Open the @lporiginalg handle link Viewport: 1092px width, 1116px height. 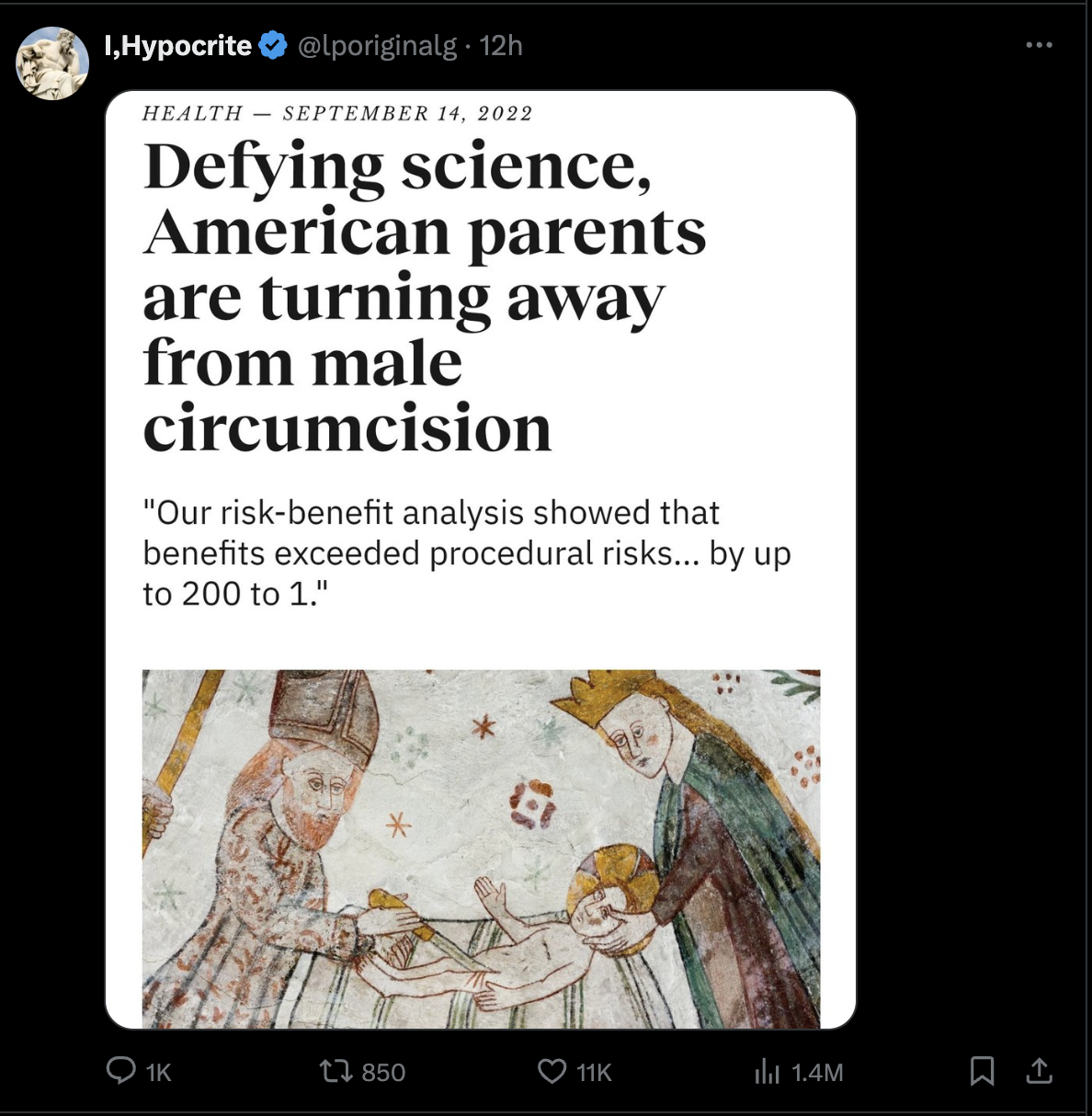(x=377, y=45)
